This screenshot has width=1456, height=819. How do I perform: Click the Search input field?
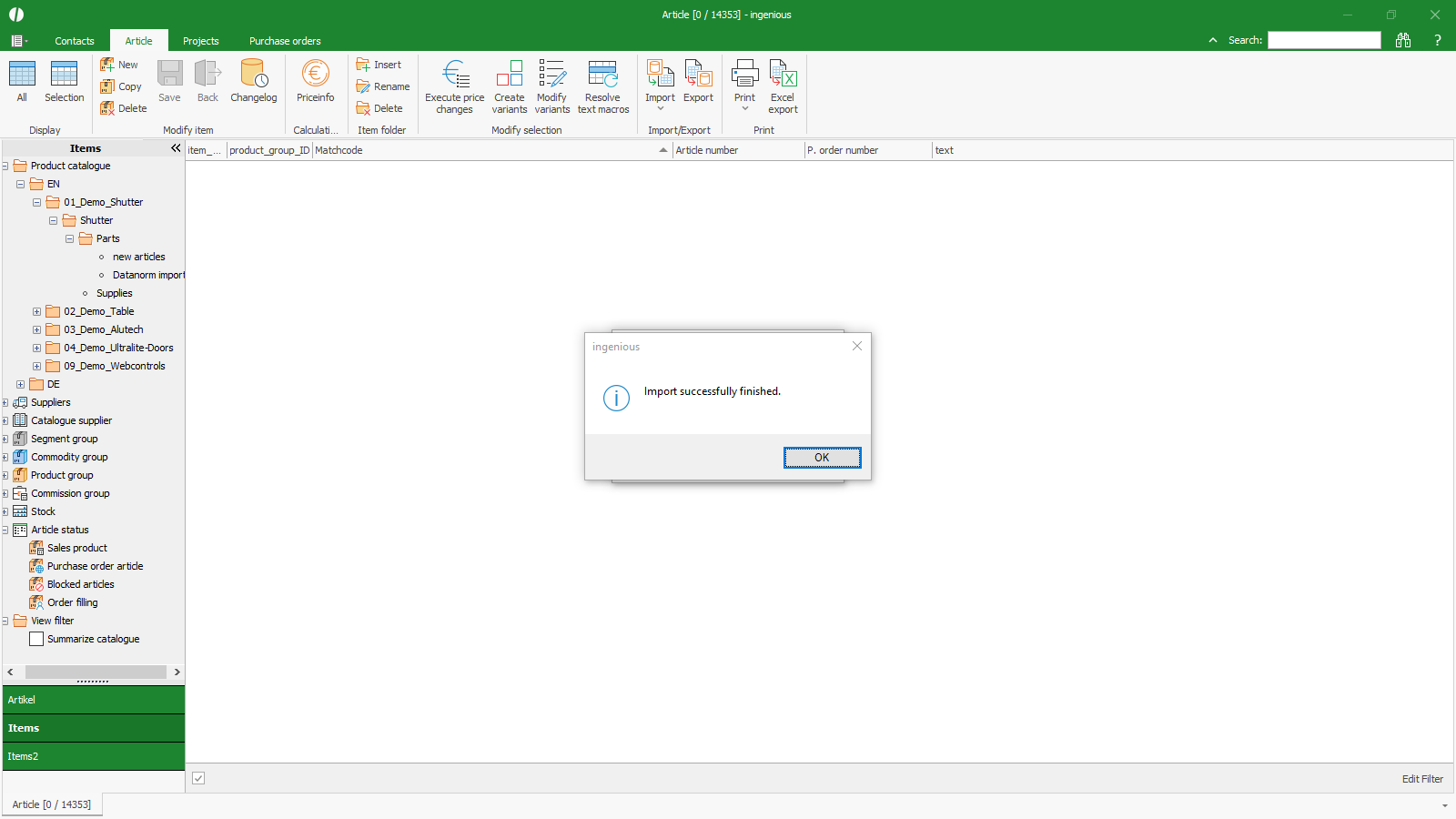(x=1323, y=40)
